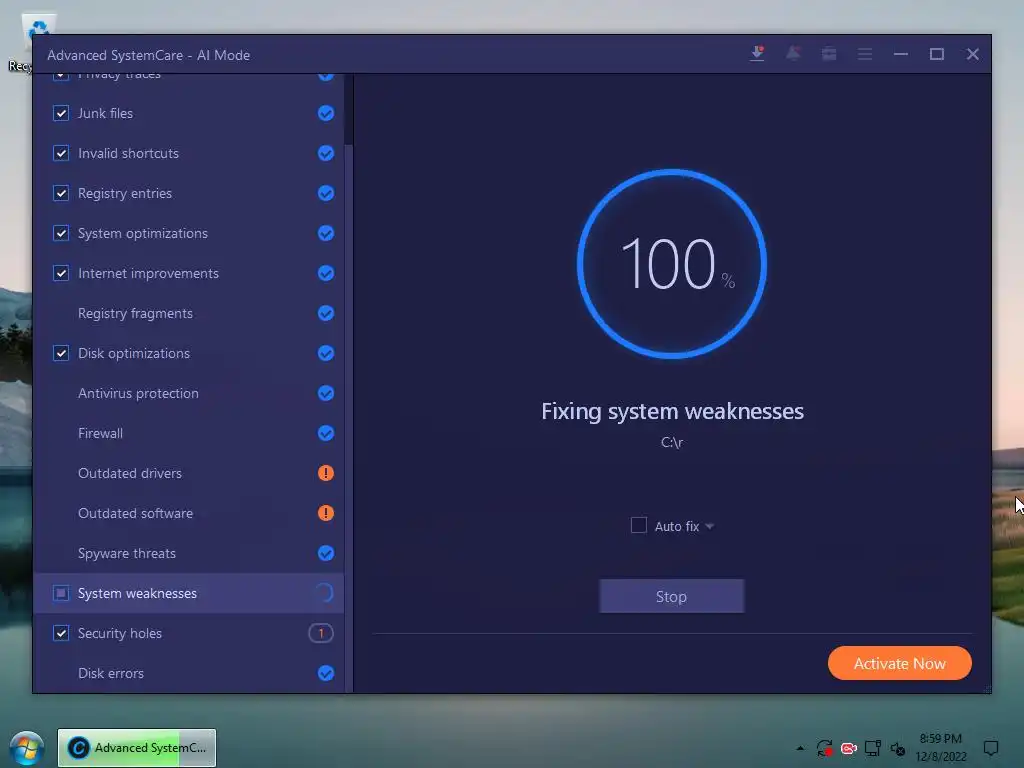Select the Disk errors row label
The width and height of the screenshot is (1024, 768).
click(x=111, y=673)
